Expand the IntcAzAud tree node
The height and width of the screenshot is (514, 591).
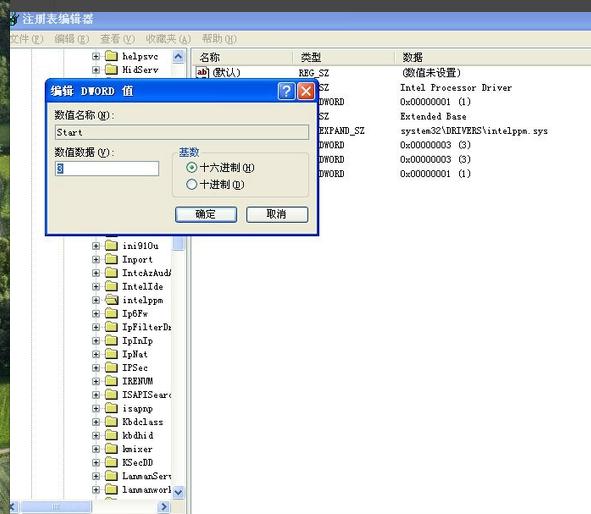(96, 273)
